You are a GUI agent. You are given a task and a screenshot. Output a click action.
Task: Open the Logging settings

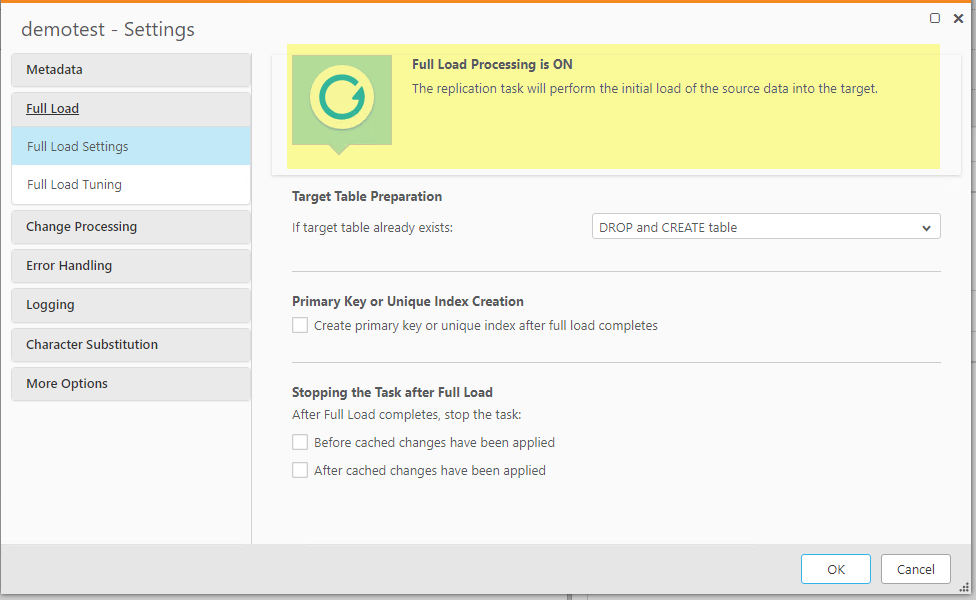130,304
